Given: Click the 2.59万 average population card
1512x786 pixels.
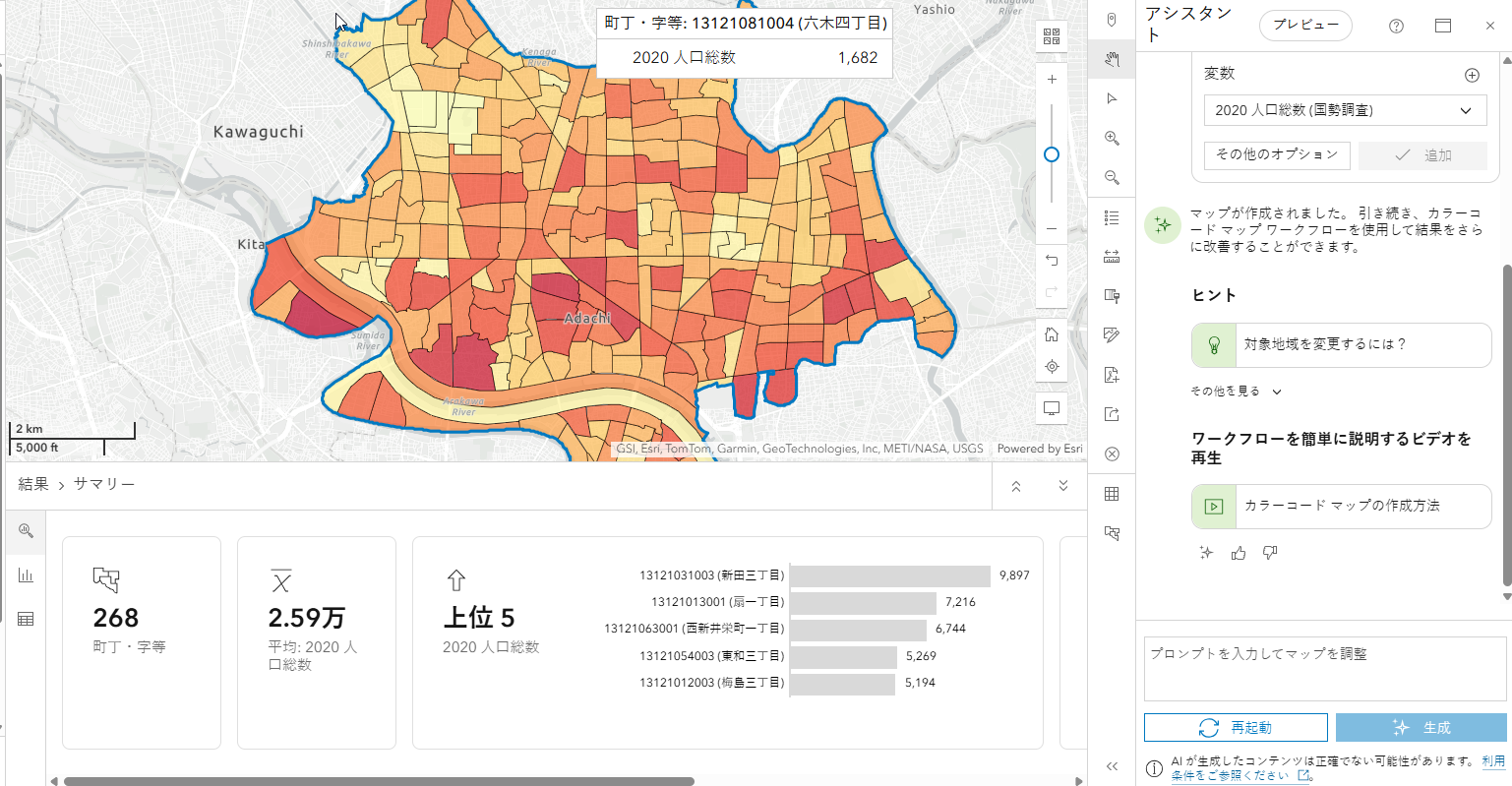Looking at the screenshot, I should click(x=317, y=642).
